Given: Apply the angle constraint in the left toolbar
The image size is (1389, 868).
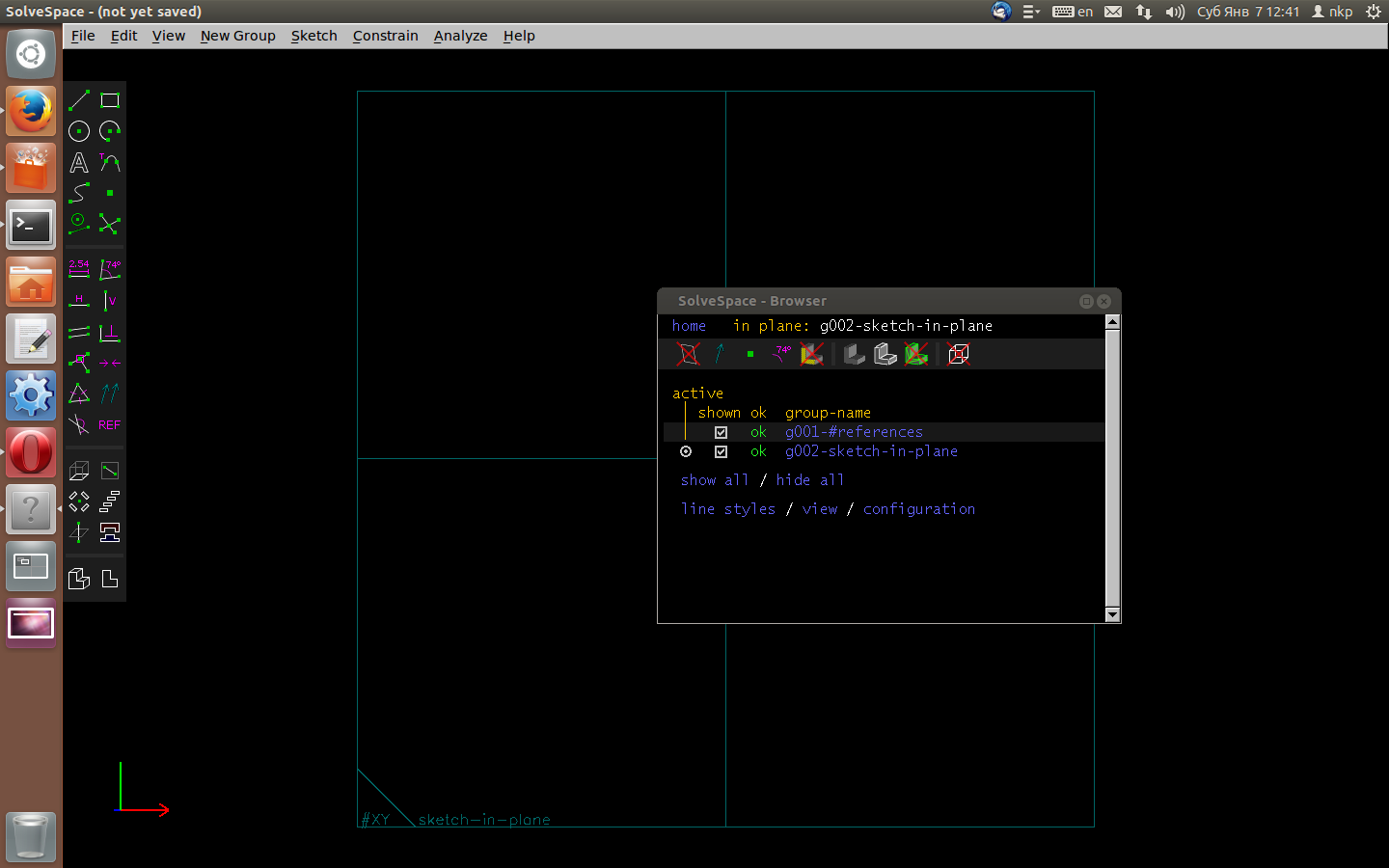Looking at the screenshot, I should (110, 270).
